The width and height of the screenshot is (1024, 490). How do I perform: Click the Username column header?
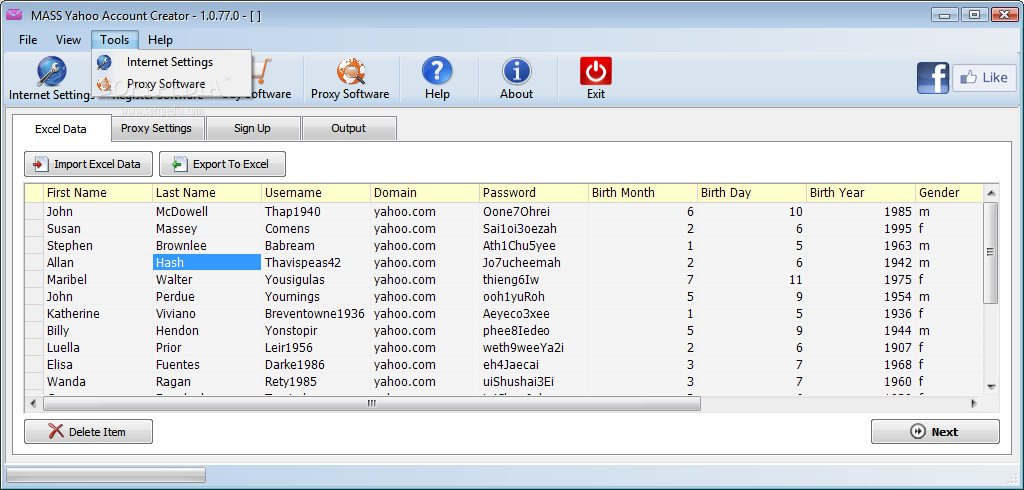pyautogui.click(x=316, y=193)
